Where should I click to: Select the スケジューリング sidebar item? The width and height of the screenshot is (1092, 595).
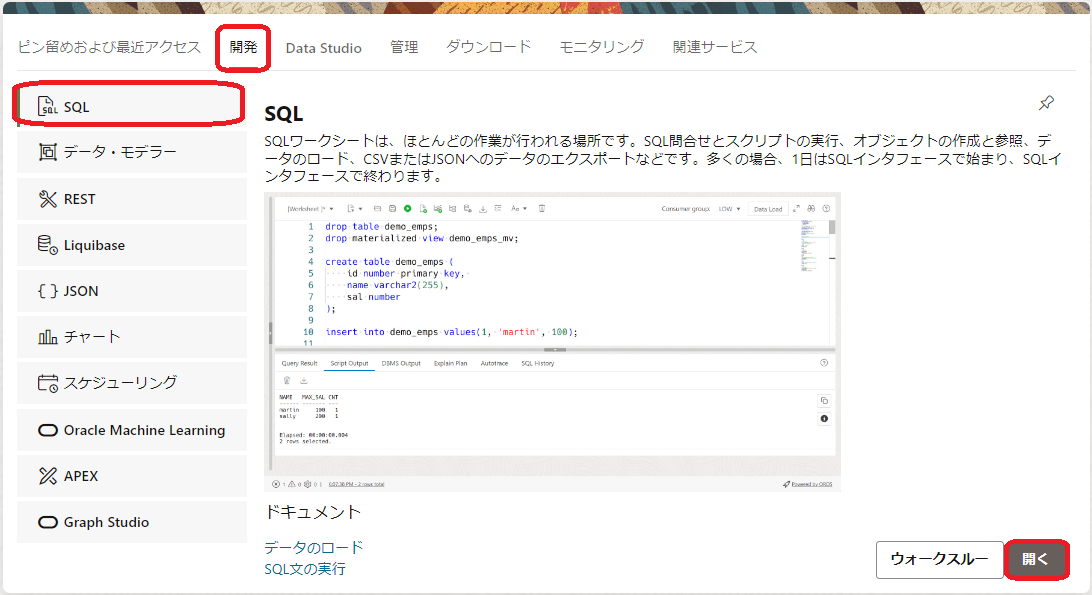[x=131, y=383]
